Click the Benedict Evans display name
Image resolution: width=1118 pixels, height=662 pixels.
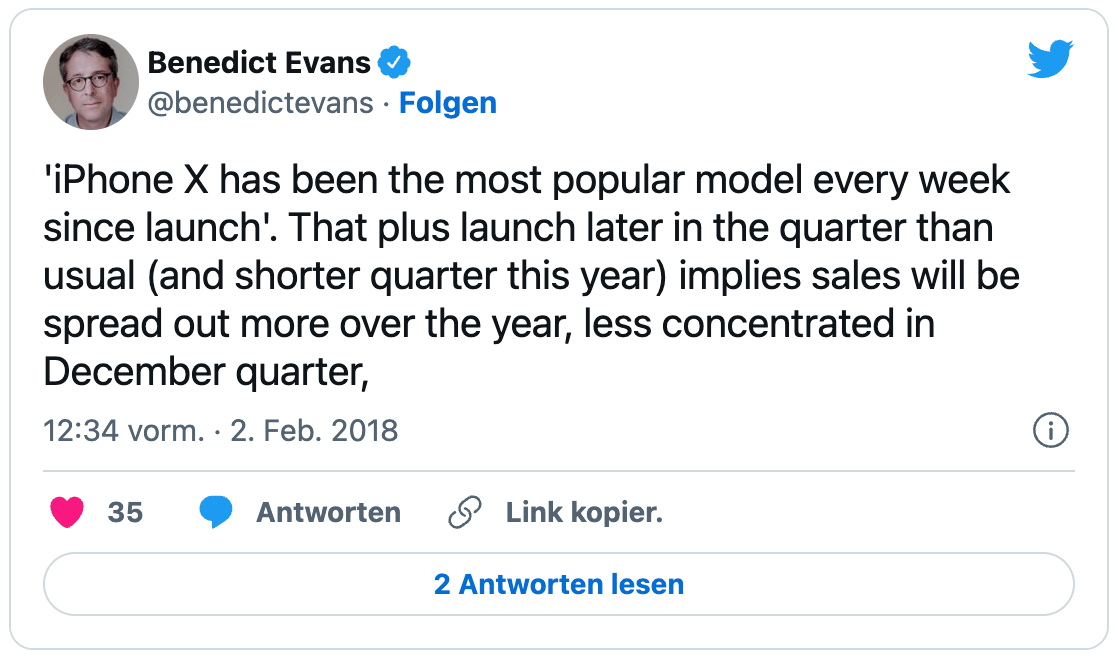coord(259,62)
